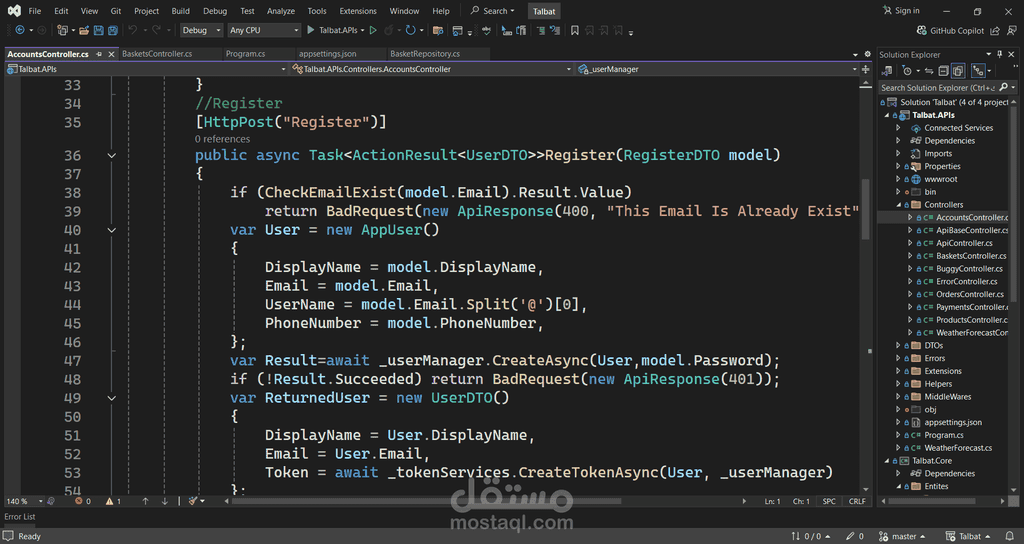Select ProductsController.cs in Solution Explorer

click(x=972, y=320)
